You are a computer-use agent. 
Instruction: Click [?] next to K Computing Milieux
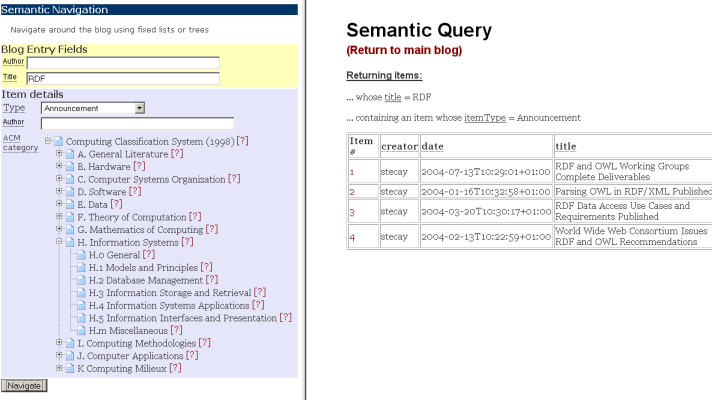pos(176,368)
